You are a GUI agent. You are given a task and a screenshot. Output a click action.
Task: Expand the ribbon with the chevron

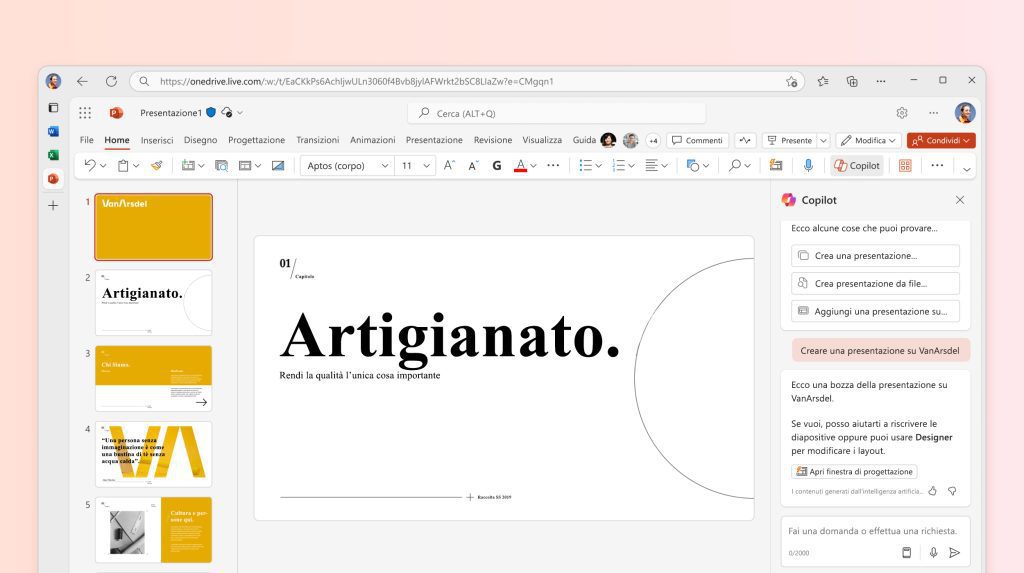tap(967, 169)
